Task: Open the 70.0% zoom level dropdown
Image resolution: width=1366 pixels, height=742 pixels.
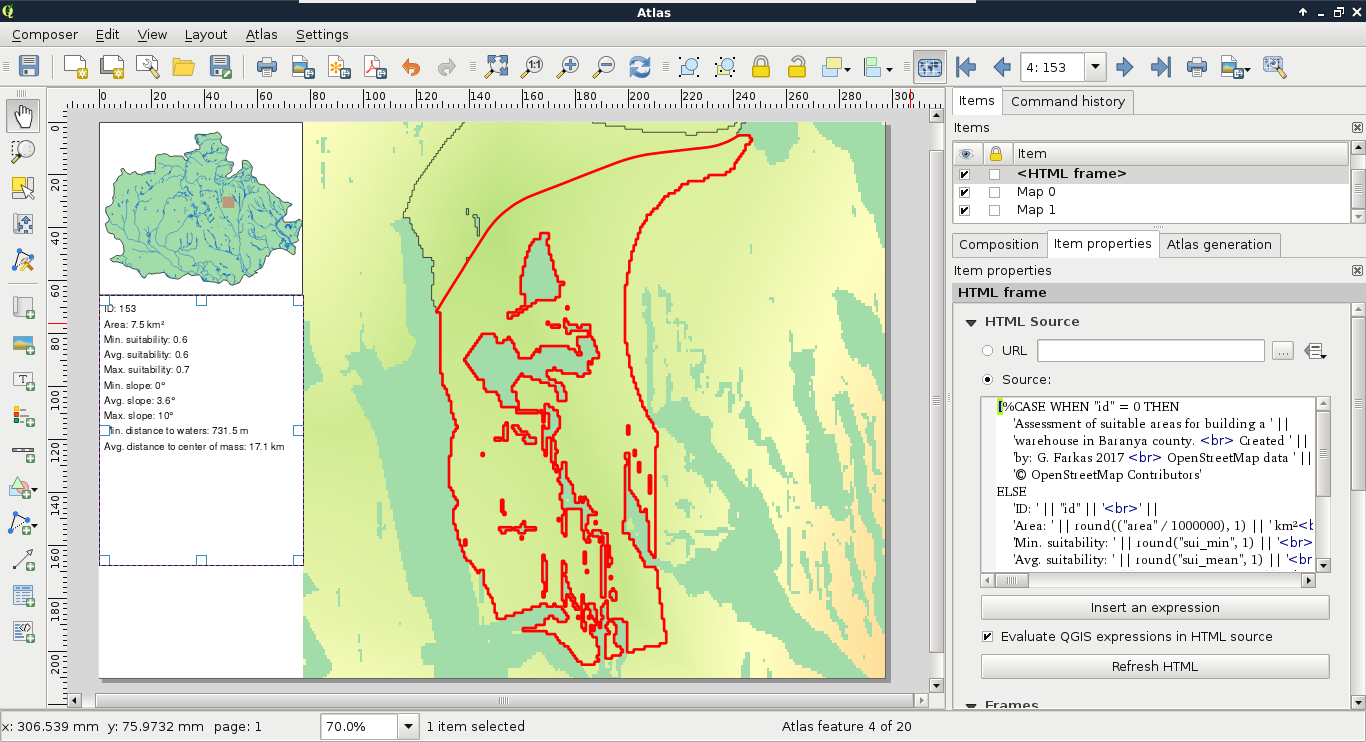Action: click(x=409, y=727)
